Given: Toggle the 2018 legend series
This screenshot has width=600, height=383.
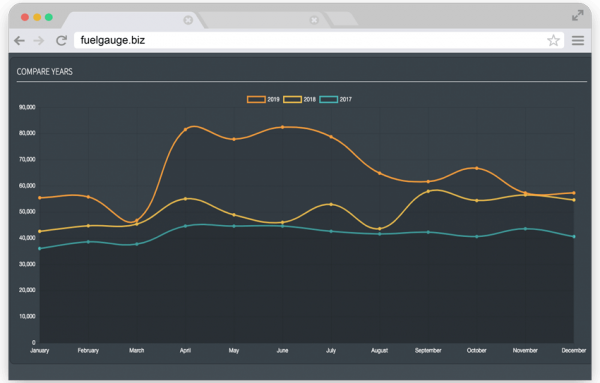Looking at the screenshot, I should [x=300, y=99].
